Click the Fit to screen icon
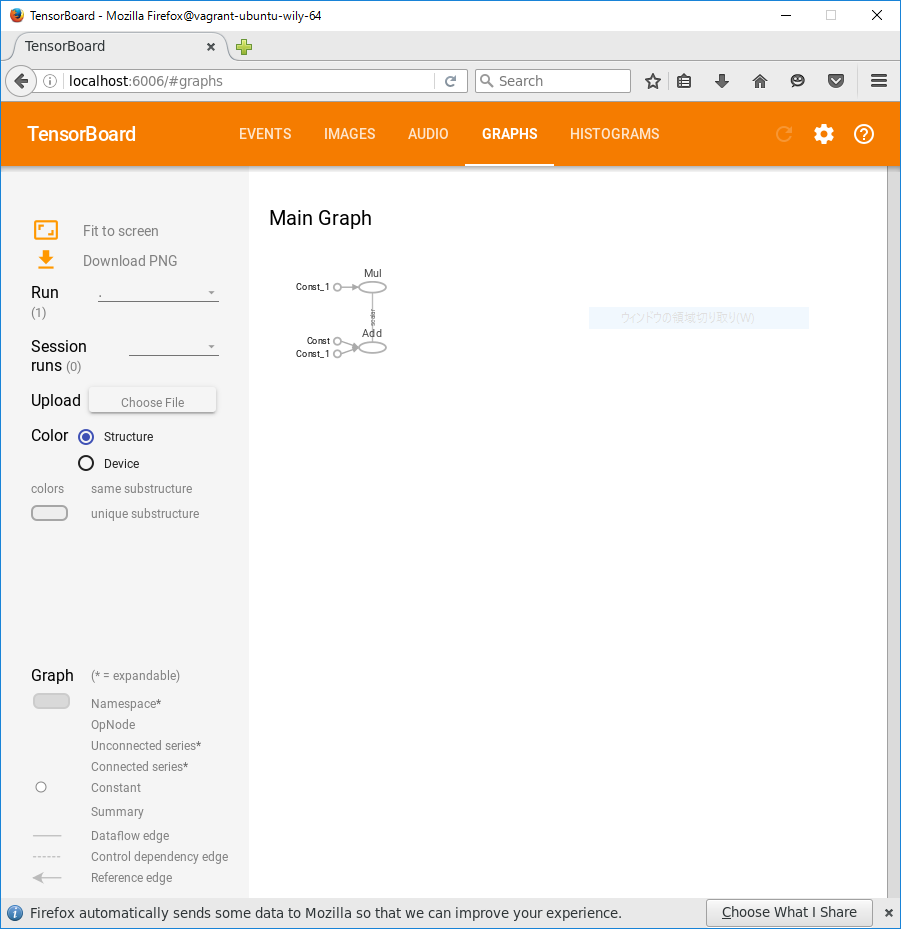 (46, 230)
